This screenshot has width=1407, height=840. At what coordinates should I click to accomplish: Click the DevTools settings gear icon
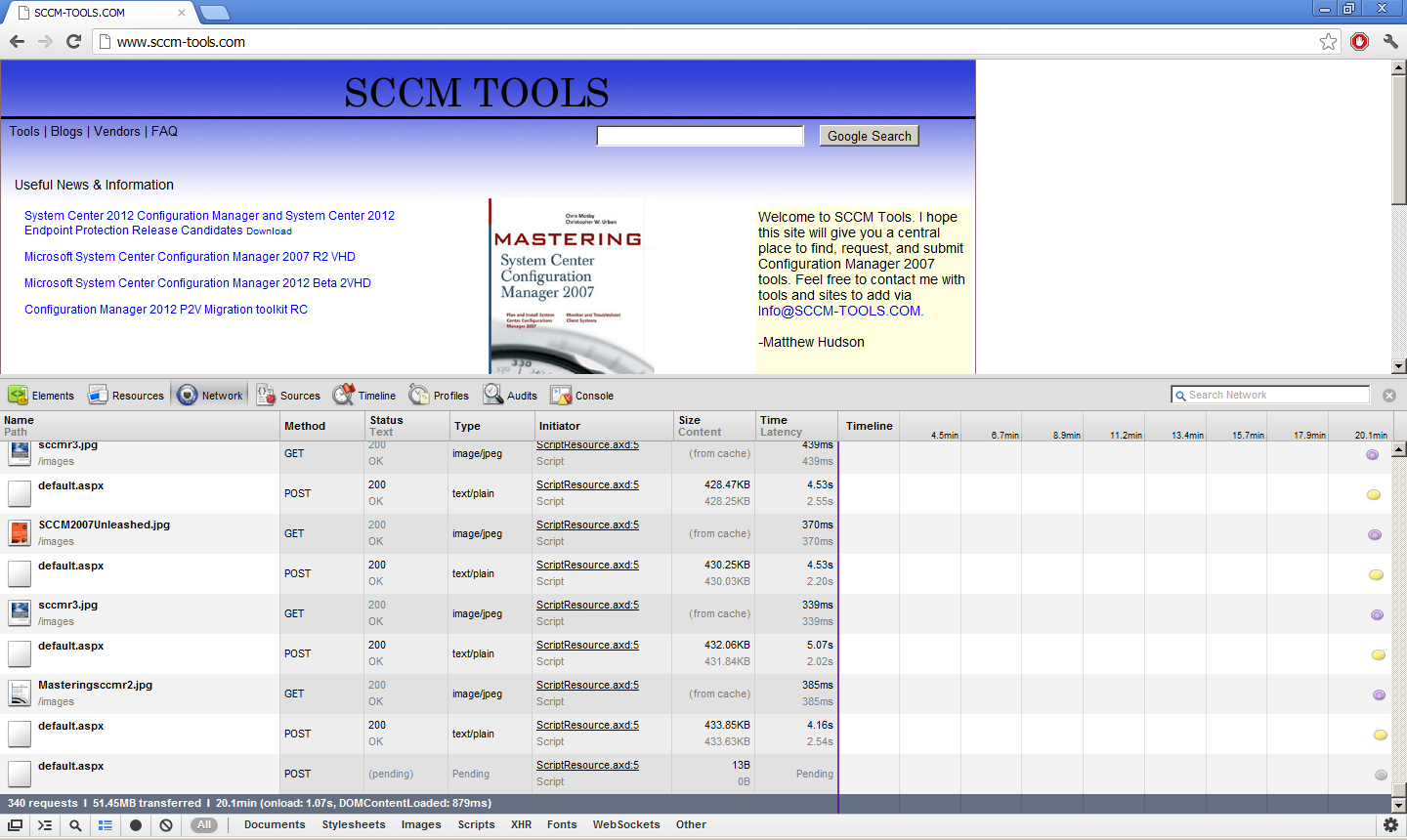tap(1390, 825)
